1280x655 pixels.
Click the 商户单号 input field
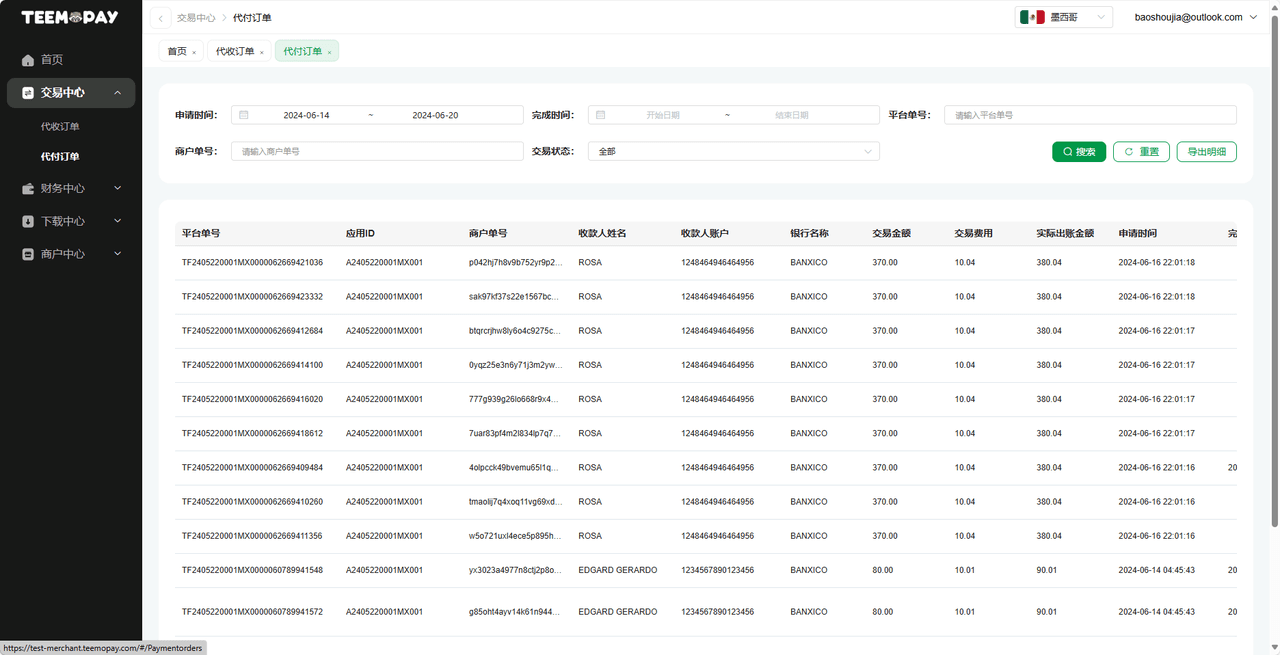[x=377, y=152]
